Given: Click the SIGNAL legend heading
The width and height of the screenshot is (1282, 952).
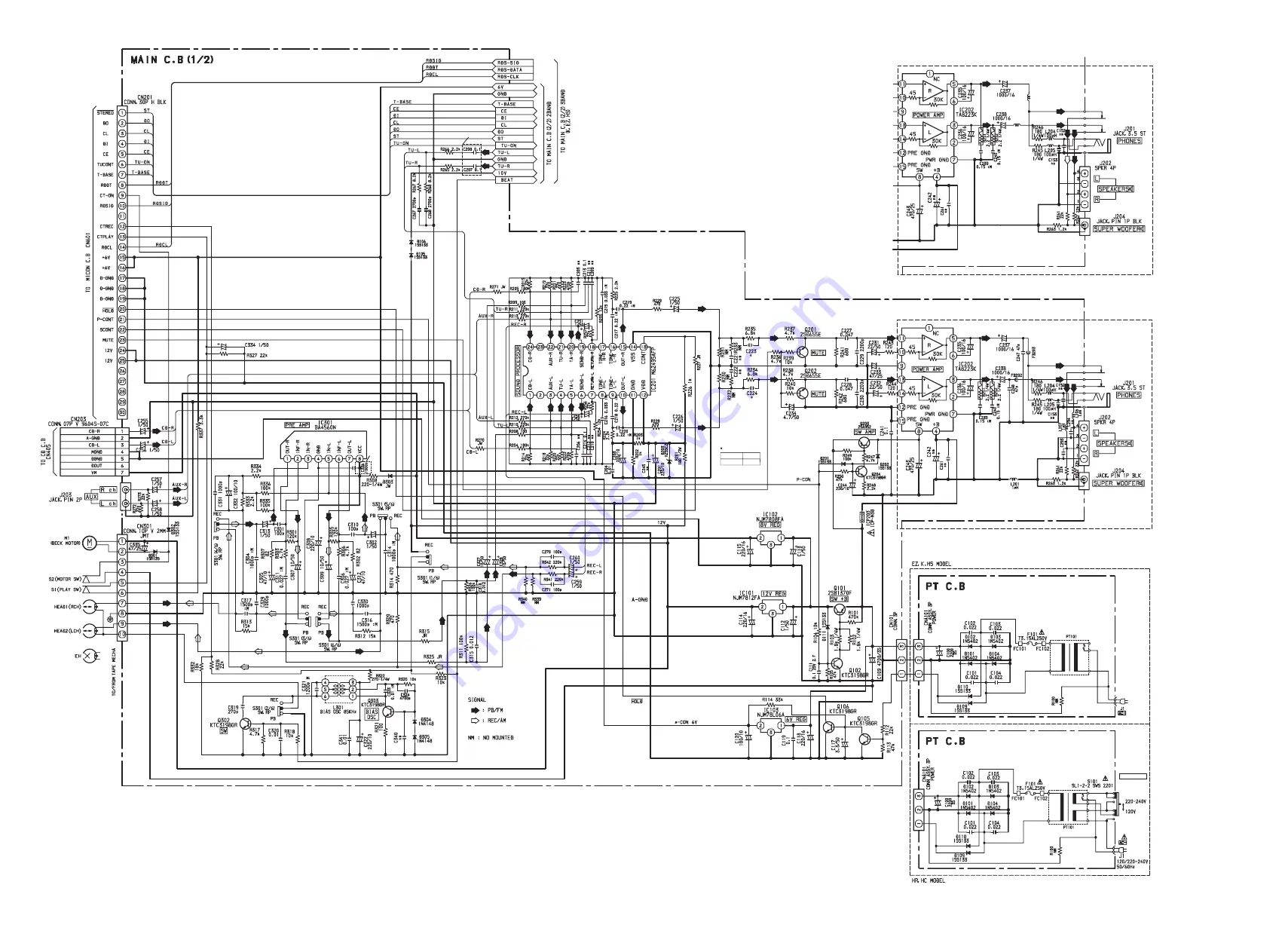Looking at the screenshot, I should click(x=477, y=699).
